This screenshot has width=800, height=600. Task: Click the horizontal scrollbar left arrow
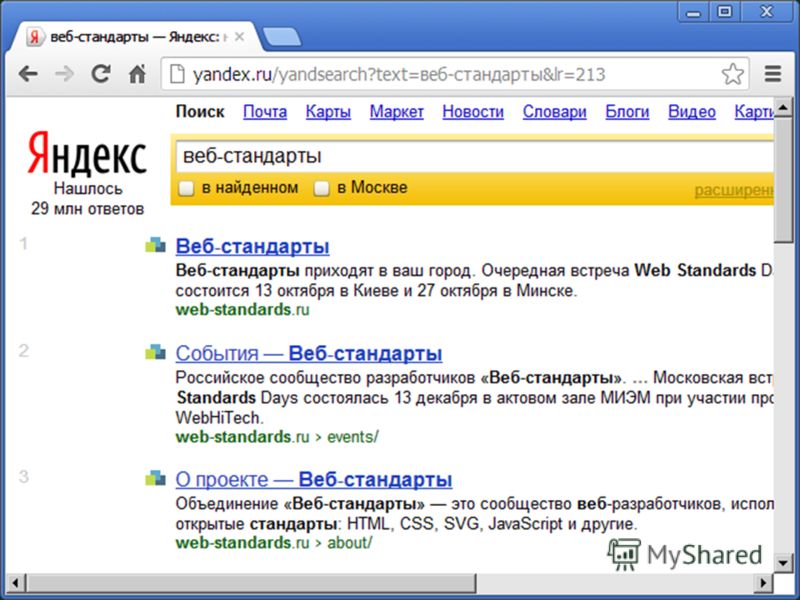point(15,582)
